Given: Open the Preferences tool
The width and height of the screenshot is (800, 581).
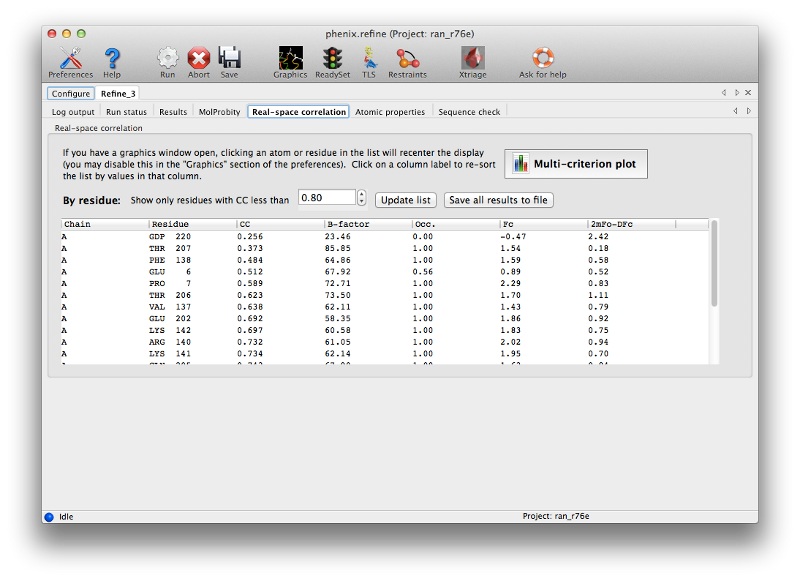Looking at the screenshot, I should (x=70, y=60).
